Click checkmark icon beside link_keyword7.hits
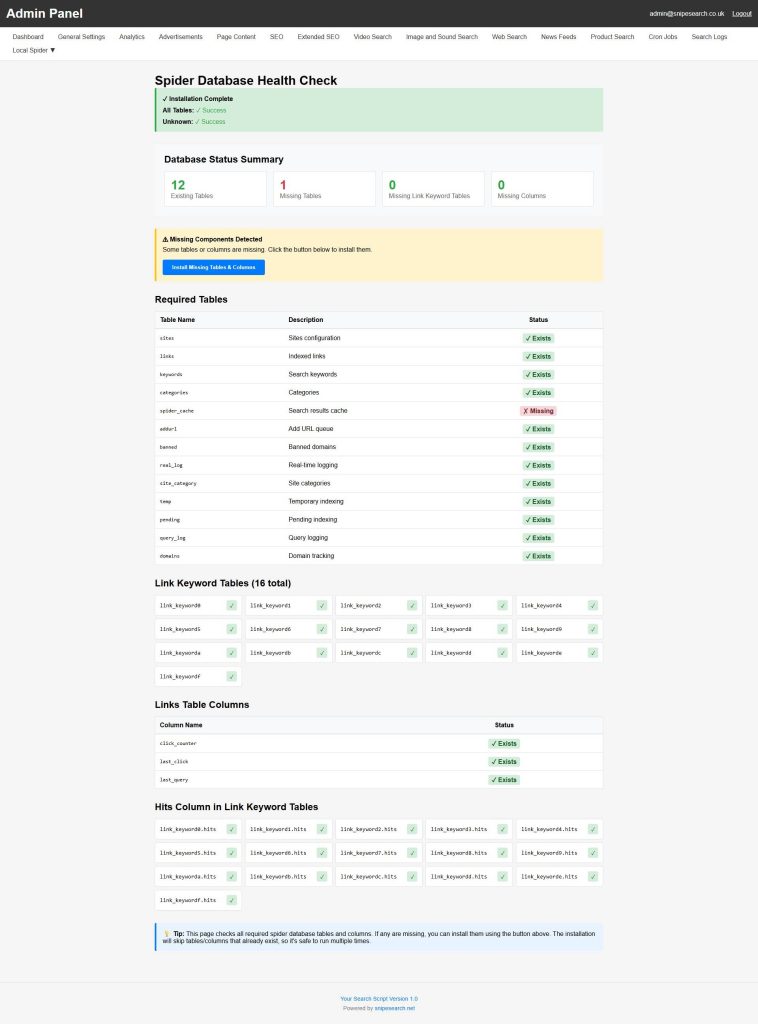The height and width of the screenshot is (1024, 758). pos(412,853)
